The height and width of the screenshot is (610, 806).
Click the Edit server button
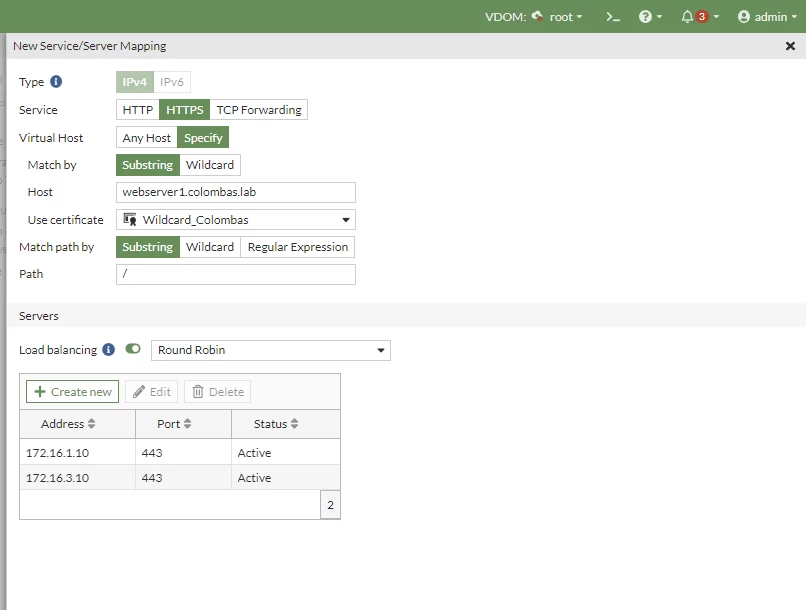152,392
